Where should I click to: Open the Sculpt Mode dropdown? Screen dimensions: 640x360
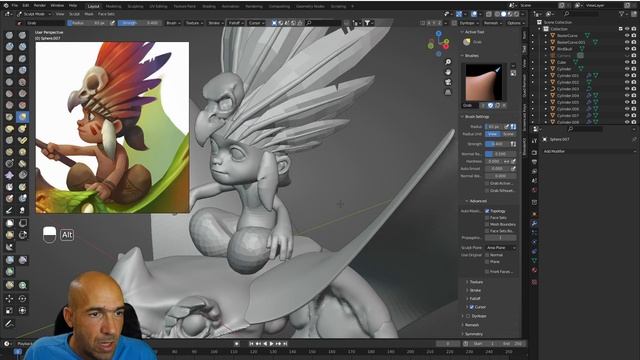click(35, 14)
